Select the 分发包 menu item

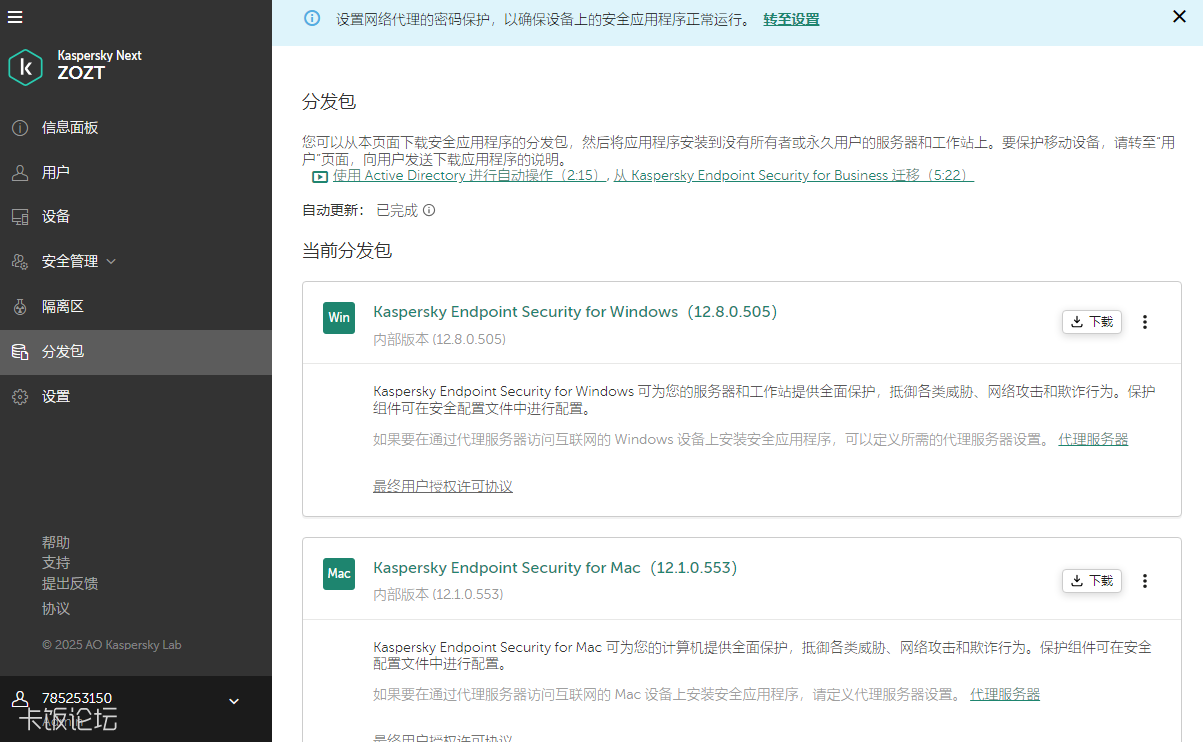pyautogui.click(x=136, y=352)
